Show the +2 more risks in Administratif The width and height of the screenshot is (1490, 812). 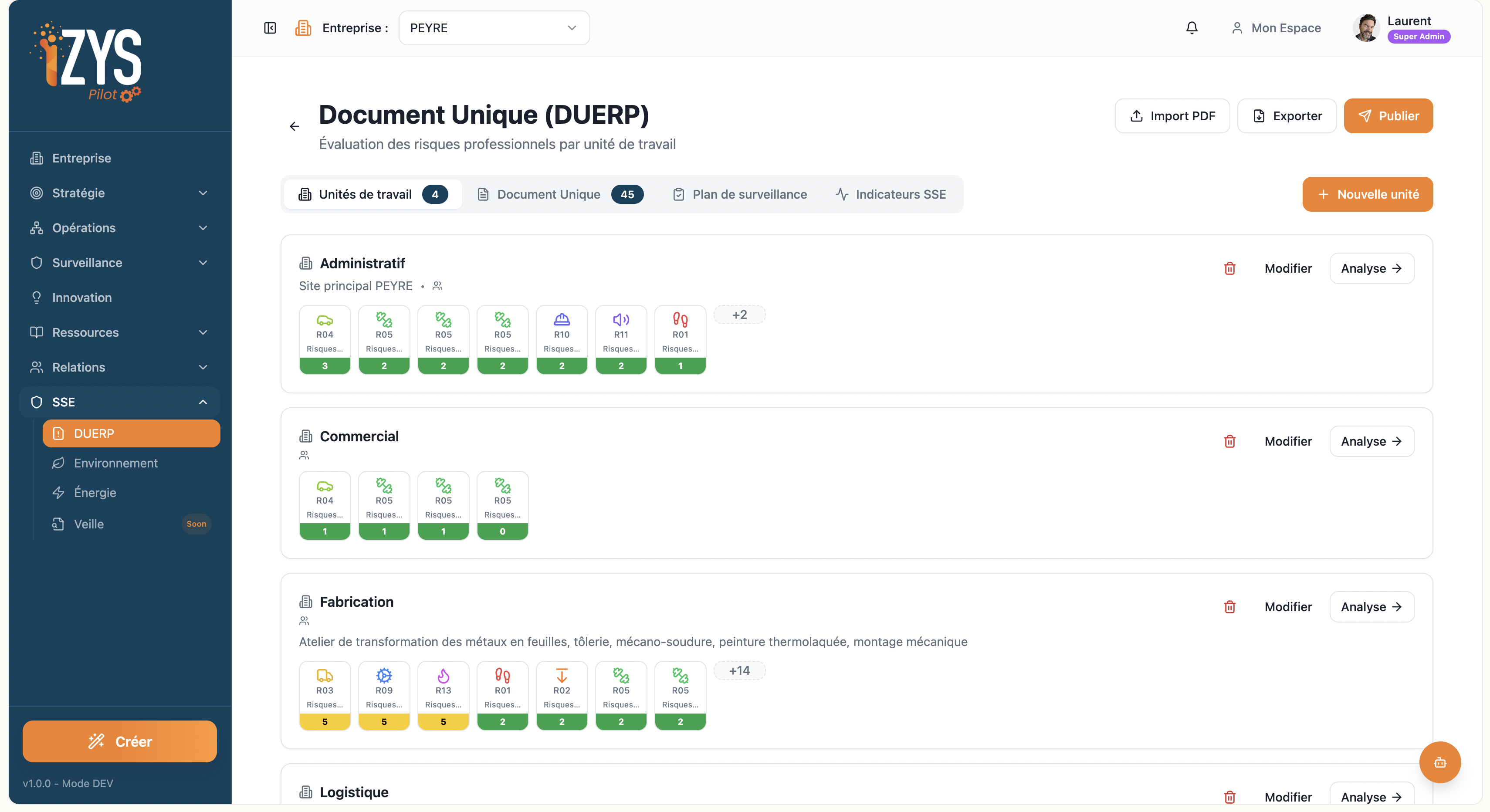pyautogui.click(x=739, y=315)
